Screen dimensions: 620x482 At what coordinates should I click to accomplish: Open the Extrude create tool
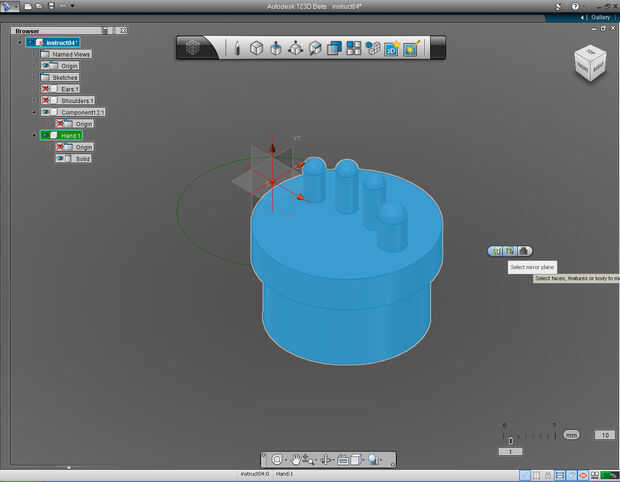276,48
